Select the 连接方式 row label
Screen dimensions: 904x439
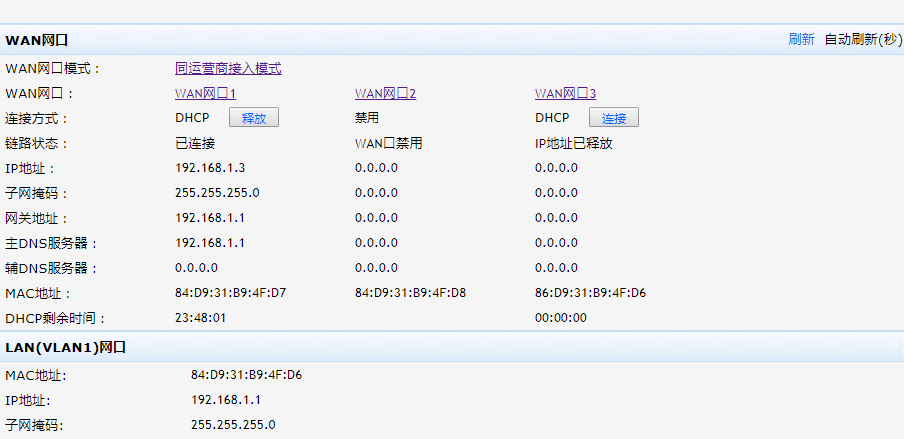click(x=37, y=118)
